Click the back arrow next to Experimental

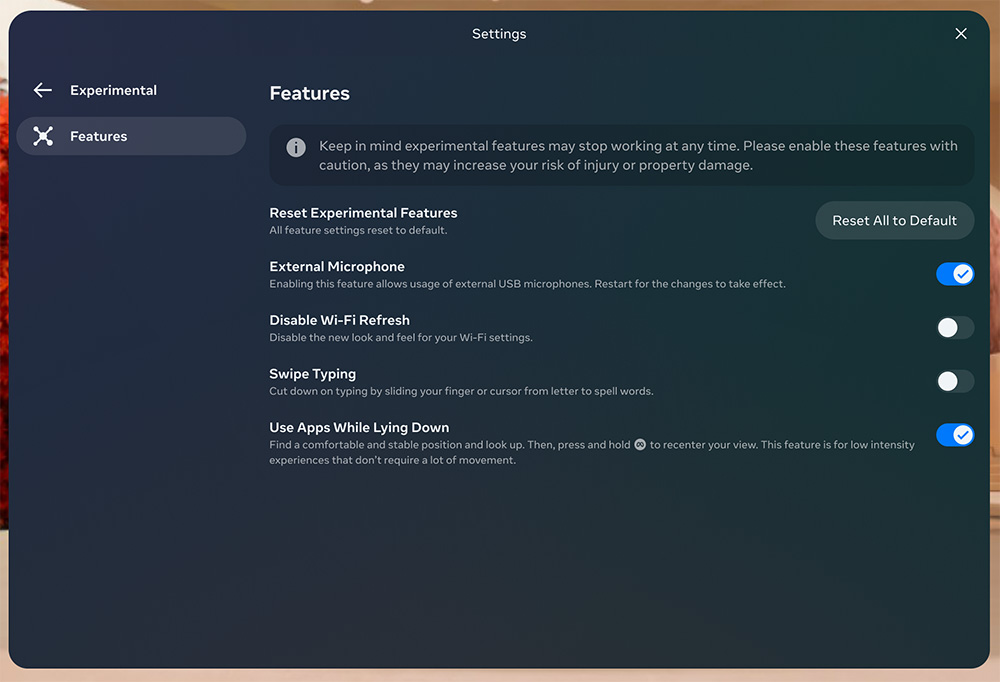42,90
